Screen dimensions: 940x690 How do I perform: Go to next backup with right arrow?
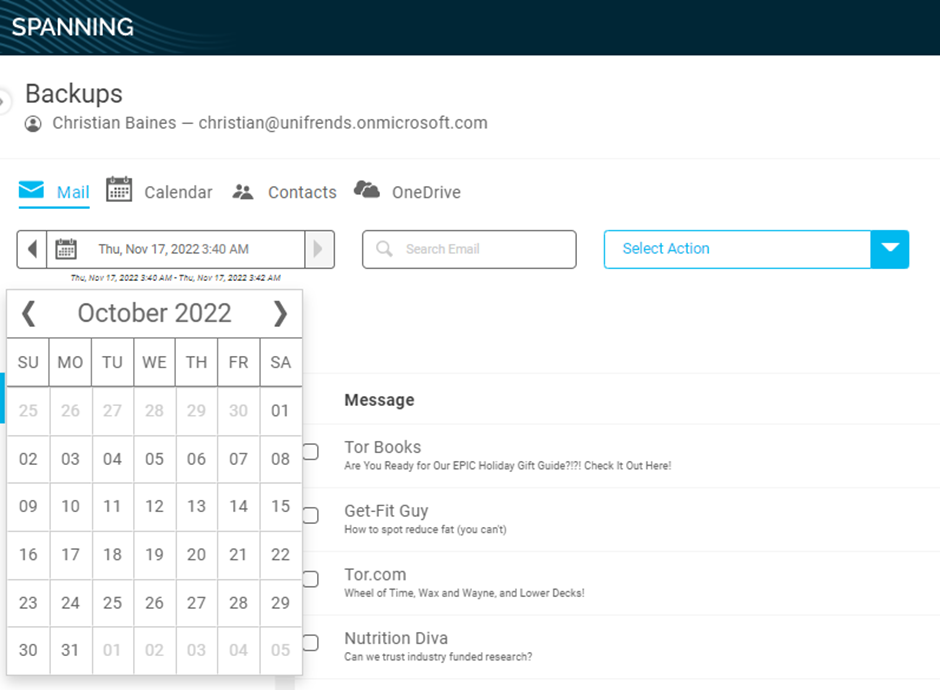point(319,249)
